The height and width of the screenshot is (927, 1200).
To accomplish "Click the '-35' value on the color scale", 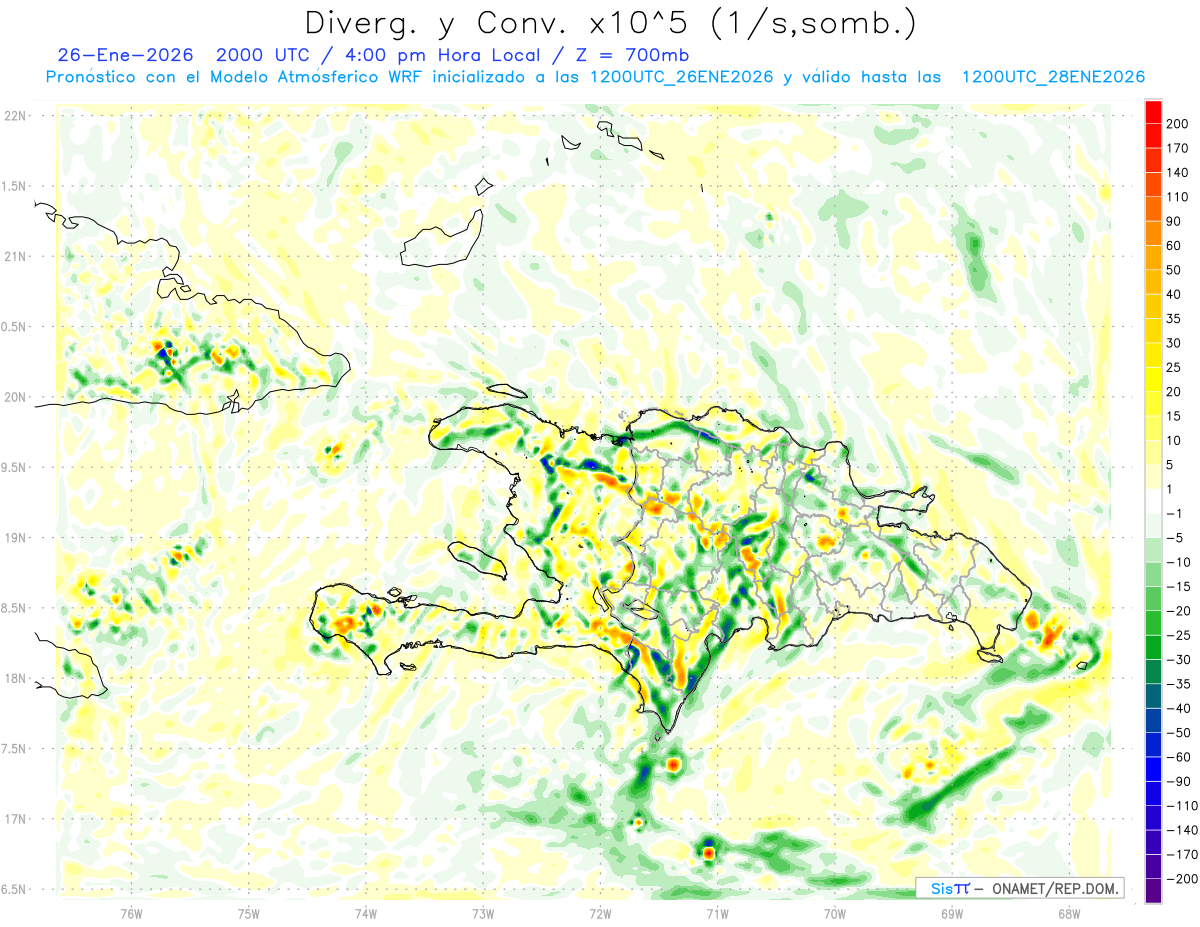I will [x=1177, y=684].
